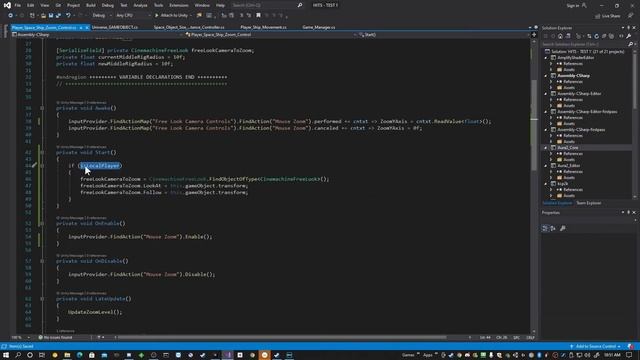Open the editor zoom percentage dropdown
Screen dimensions: 640x360
pos(21,338)
